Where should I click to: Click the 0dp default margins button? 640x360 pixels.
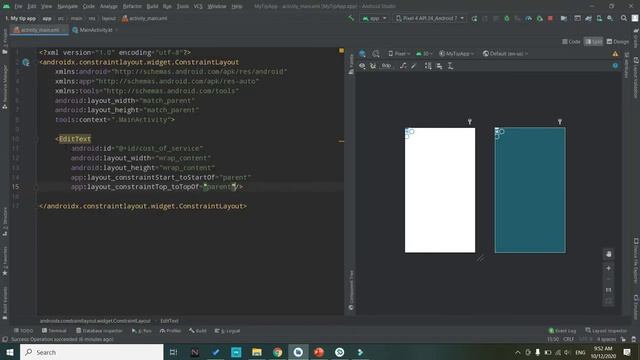pyautogui.click(x=386, y=66)
